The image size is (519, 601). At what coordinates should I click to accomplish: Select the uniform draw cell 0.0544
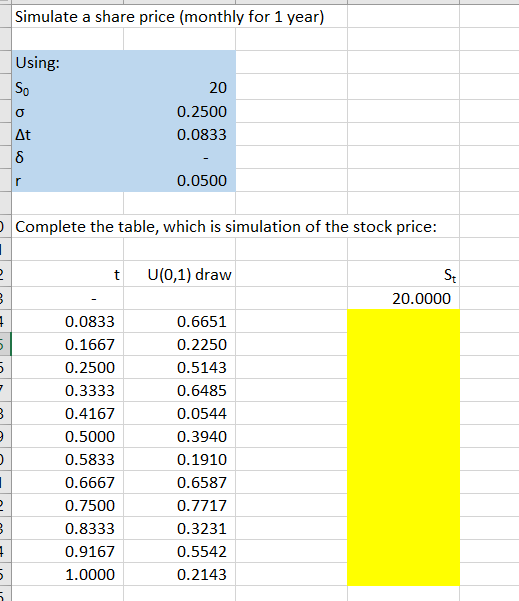(x=179, y=413)
